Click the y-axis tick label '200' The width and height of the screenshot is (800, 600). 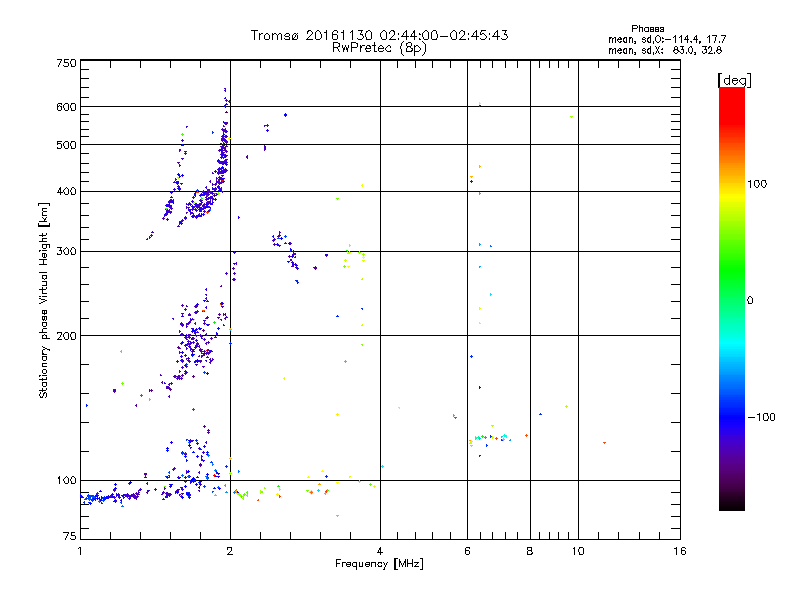(x=66, y=336)
